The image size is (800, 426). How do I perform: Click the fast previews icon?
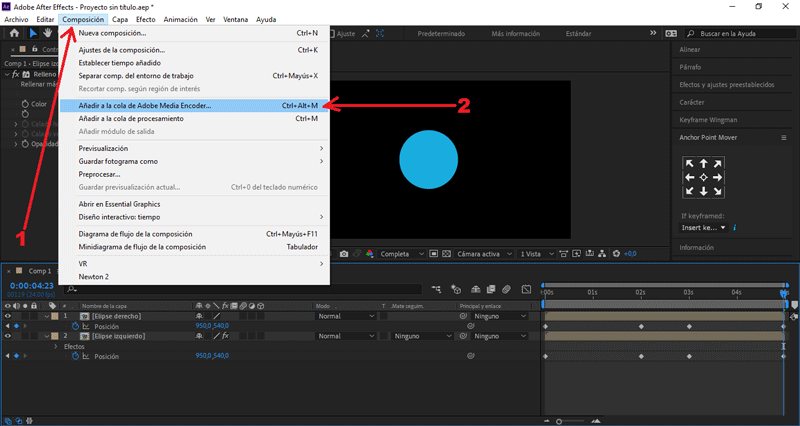[577, 254]
